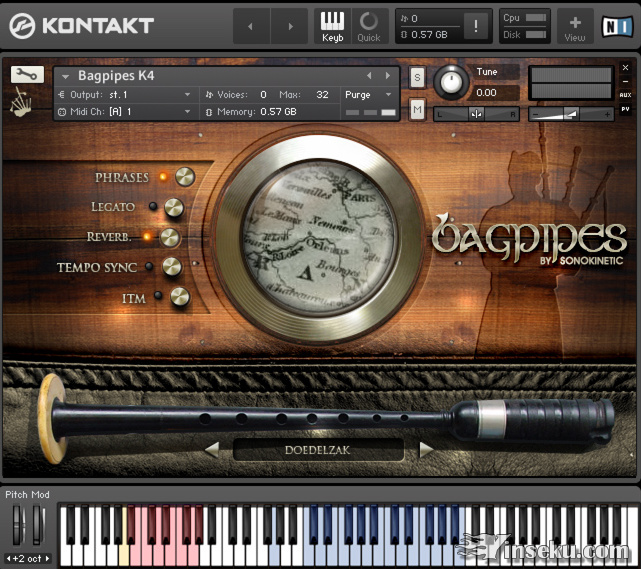Click the Tune knob
This screenshot has height=569, width=641.
click(452, 81)
